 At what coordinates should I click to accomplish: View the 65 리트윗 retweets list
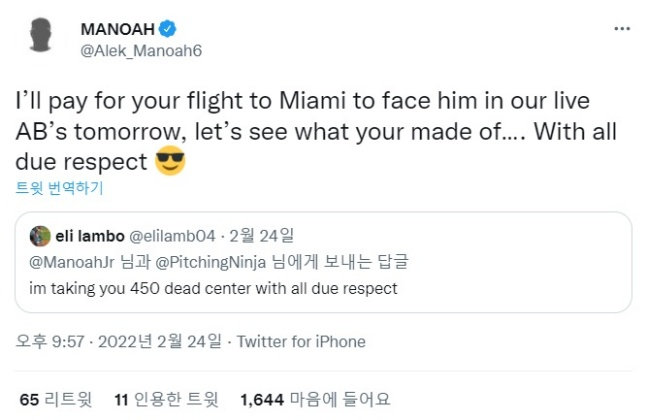tap(55, 400)
